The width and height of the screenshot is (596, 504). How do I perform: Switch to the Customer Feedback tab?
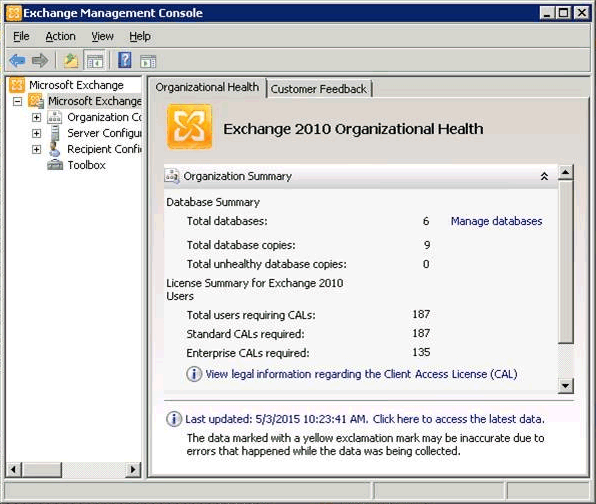[319, 89]
